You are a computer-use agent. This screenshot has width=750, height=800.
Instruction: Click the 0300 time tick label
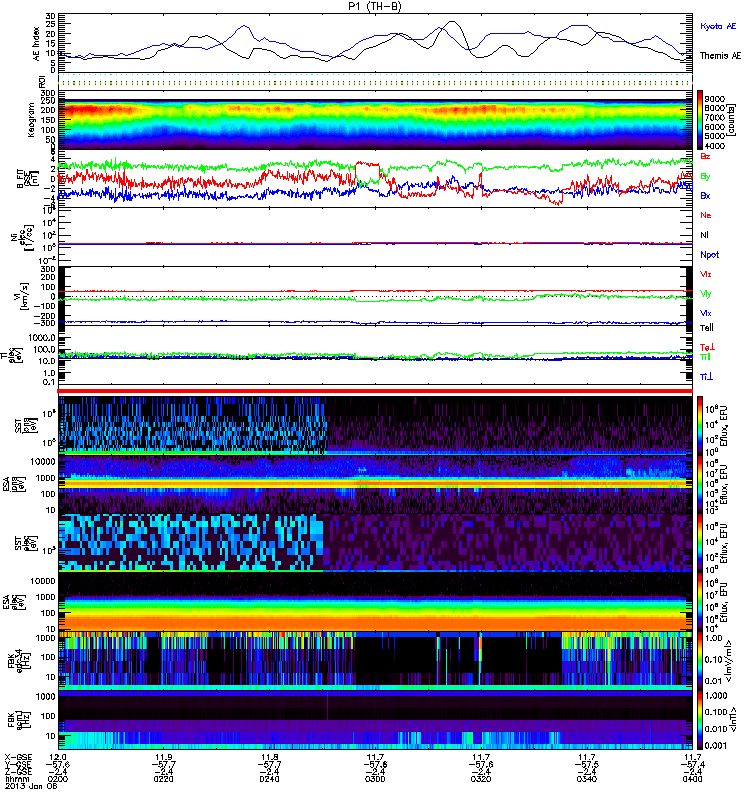coord(375,779)
